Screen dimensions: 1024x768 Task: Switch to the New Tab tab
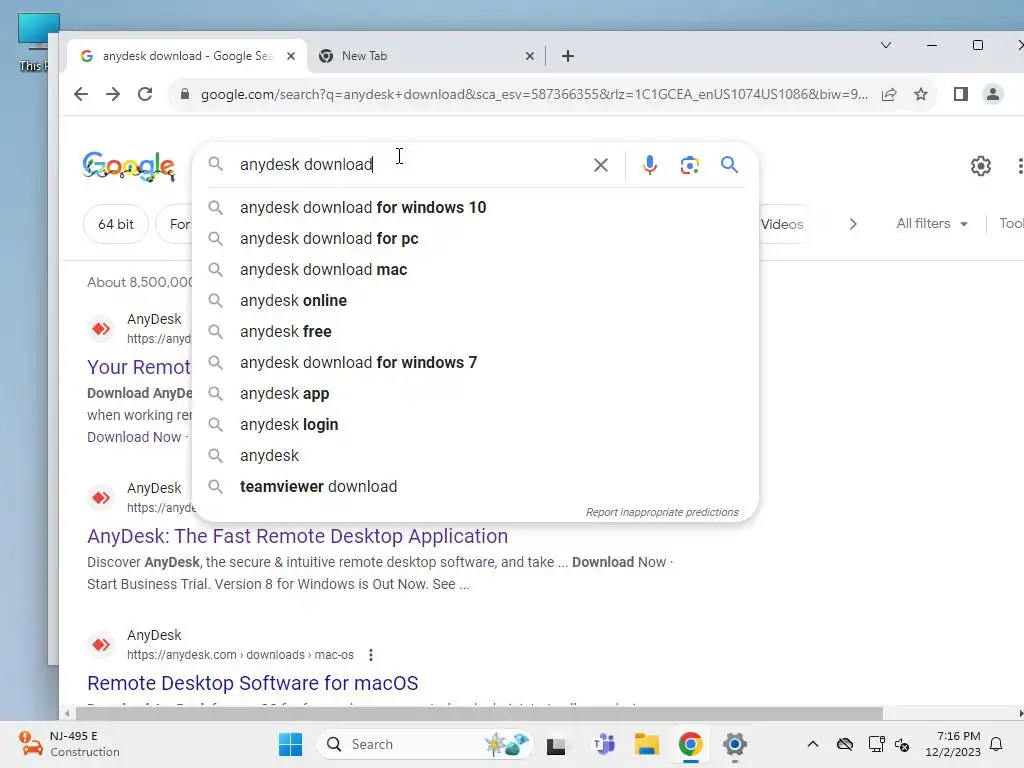tap(424, 56)
